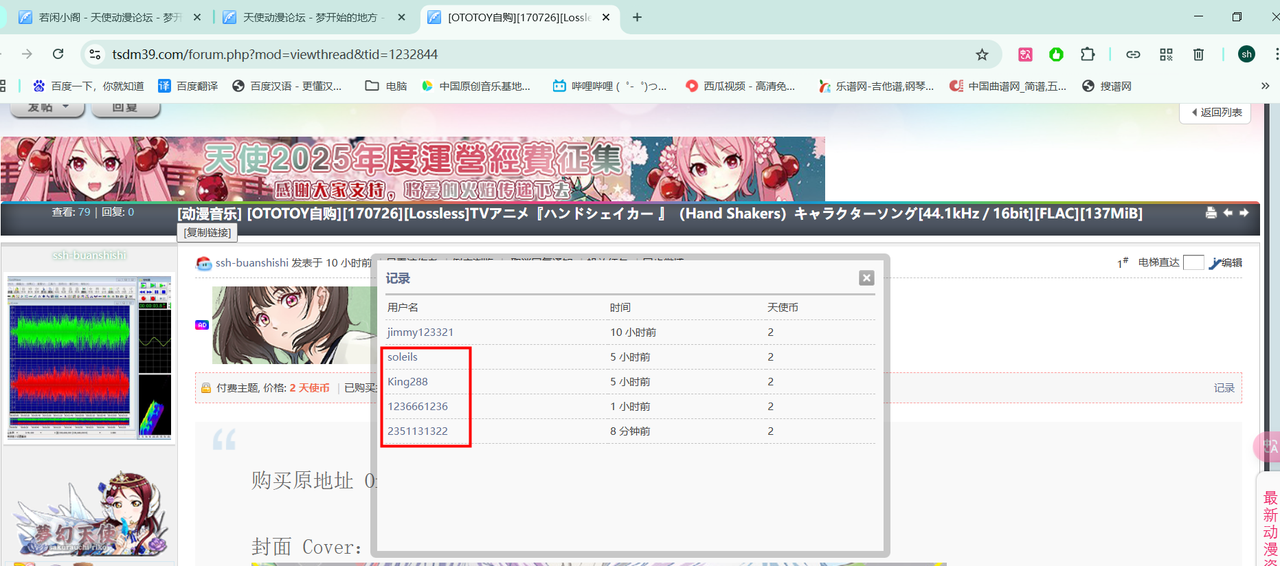Viewport: 1280px width, 566px height.
Task: Go to previous thread arrow icon
Action: click(x=1228, y=213)
